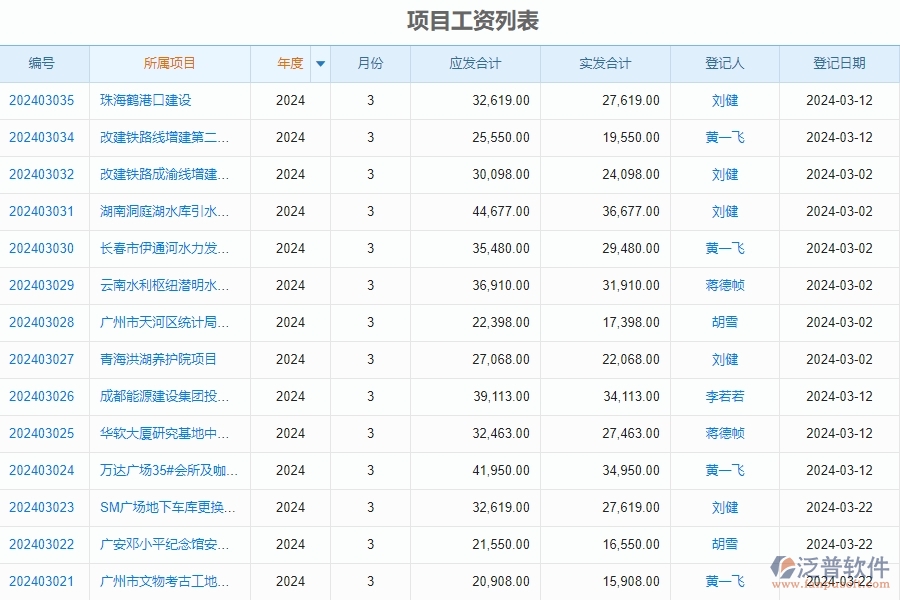Image resolution: width=900 pixels, height=600 pixels.
Task: Select the 实发合计 value 36,677.00
Action: tap(630, 211)
